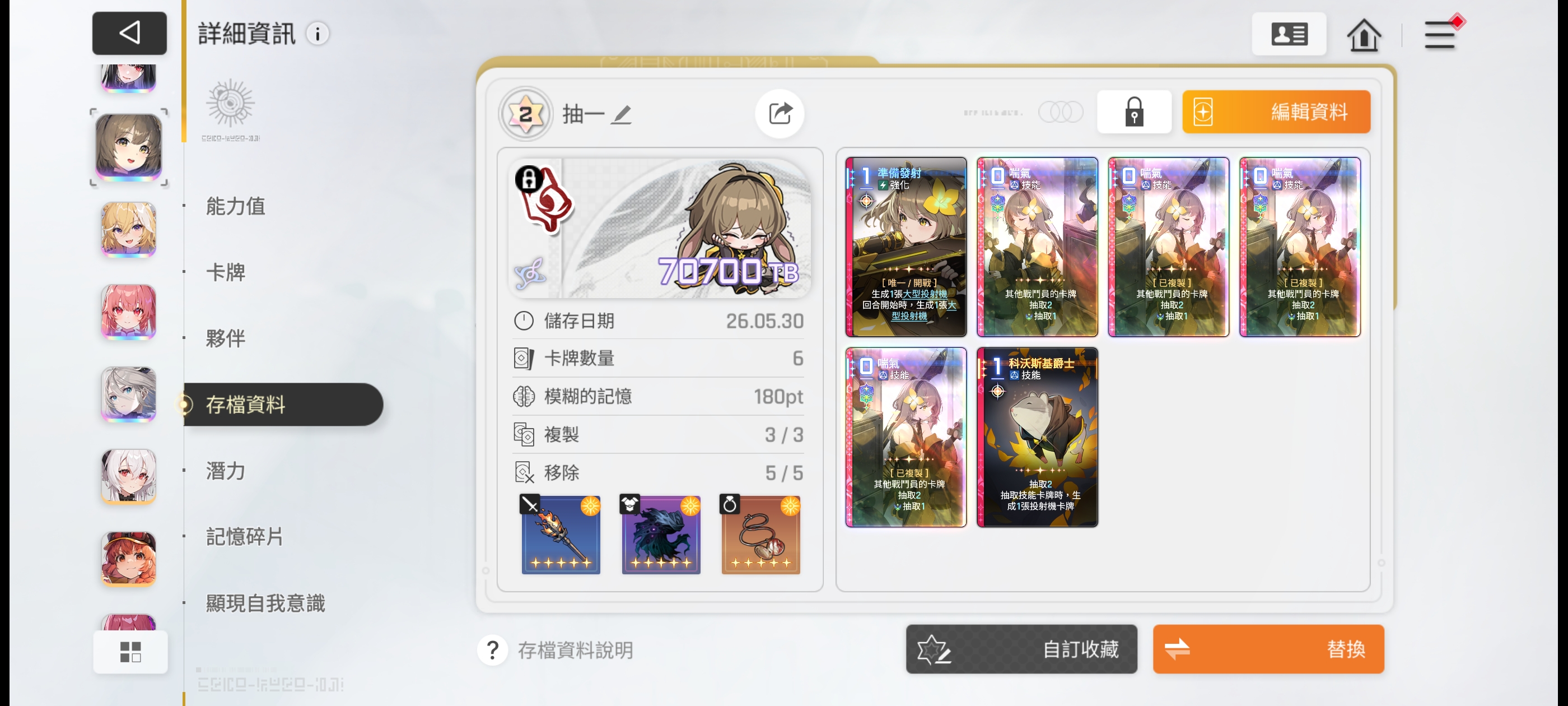This screenshot has width=1568, height=706.
Task: Go back using the back arrow button
Action: [129, 33]
